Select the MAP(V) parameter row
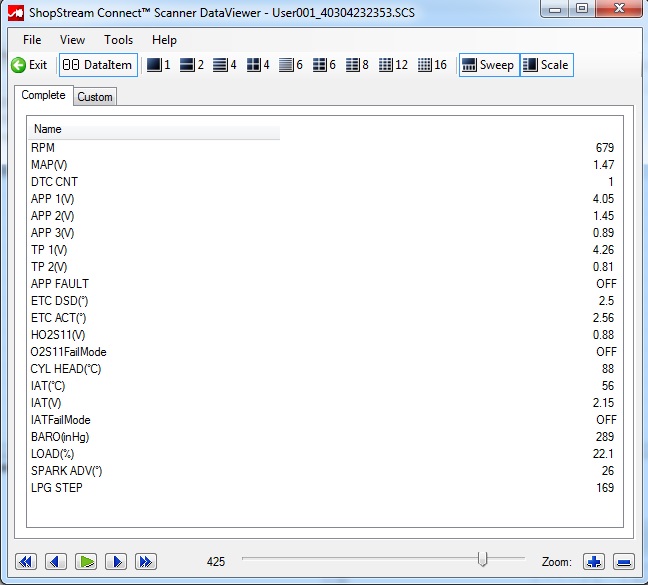This screenshot has height=585, width=648. pyautogui.click(x=324, y=164)
